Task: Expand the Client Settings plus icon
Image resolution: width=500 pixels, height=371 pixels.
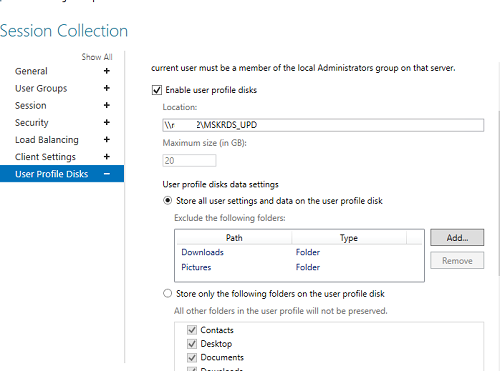Action: point(107,157)
